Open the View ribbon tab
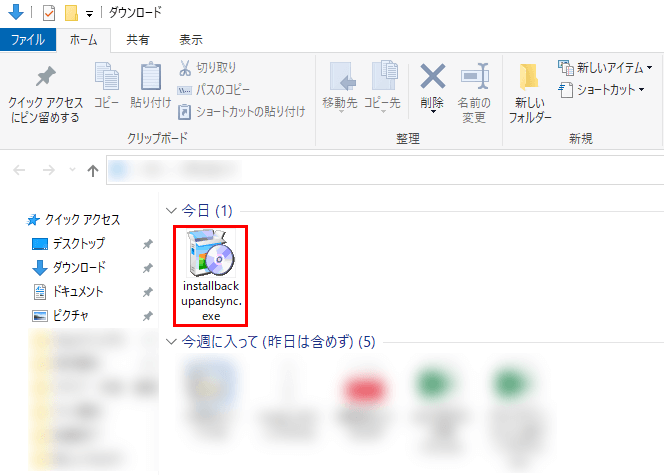The height and width of the screenshot is (475, 664). click(x=190, y=40)
